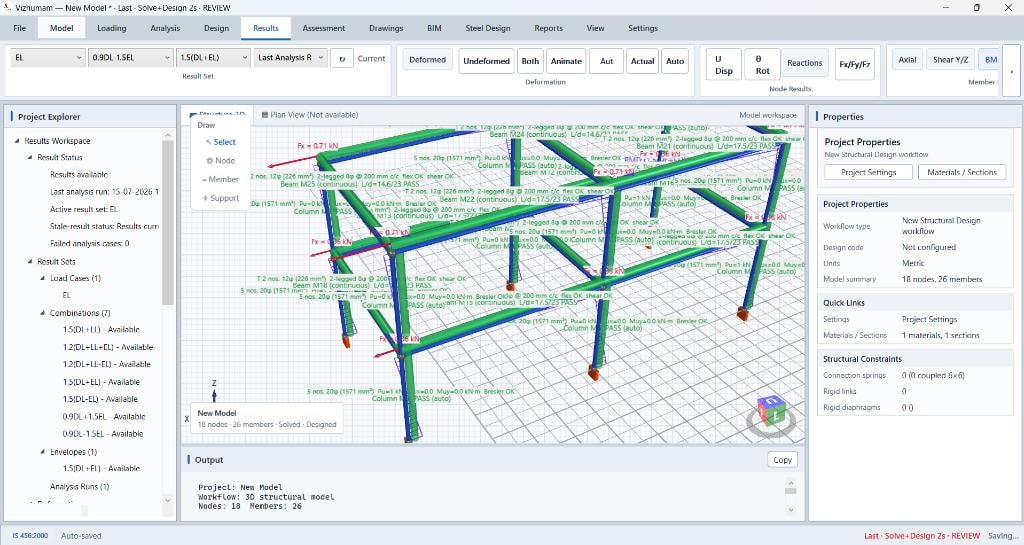Screen dimensions: 1024x545
Task: Collapse the Result Status tree node
Action: [30, 157]
